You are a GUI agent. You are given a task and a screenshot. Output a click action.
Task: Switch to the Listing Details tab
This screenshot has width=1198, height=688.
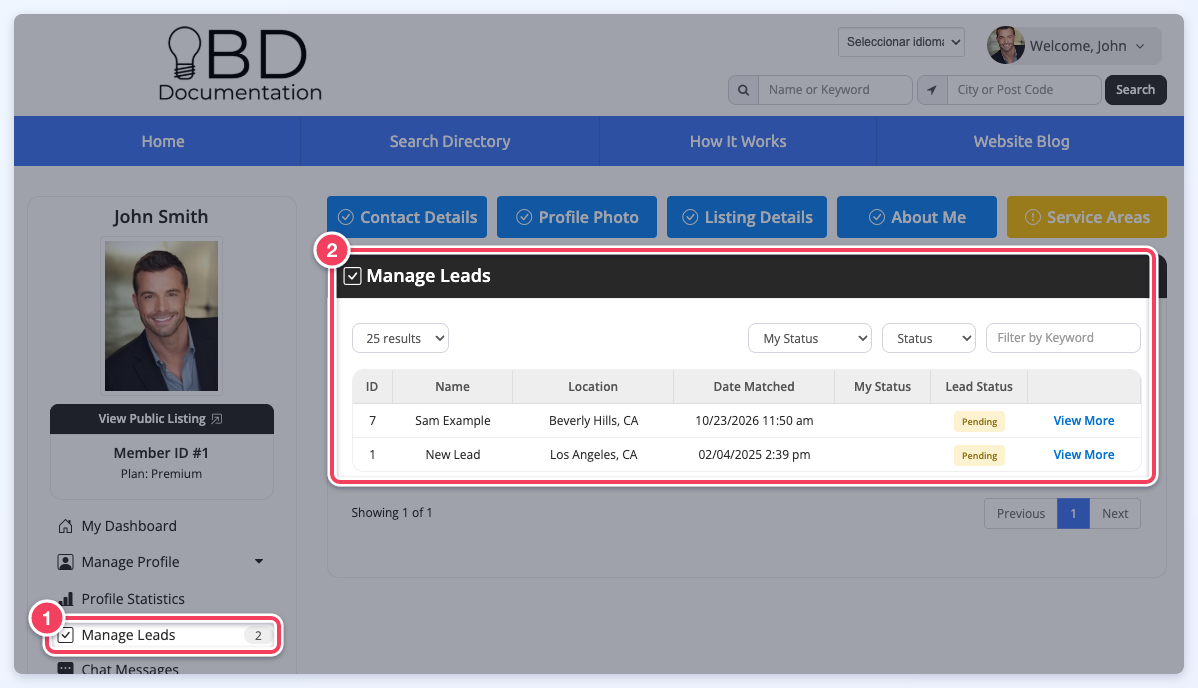click(x=747, y=217)
